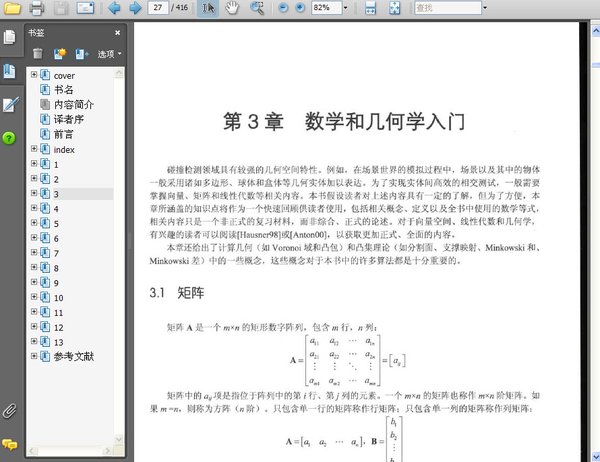Click the 查找 search field
The image size is (600, 462).
click(448, 8)
